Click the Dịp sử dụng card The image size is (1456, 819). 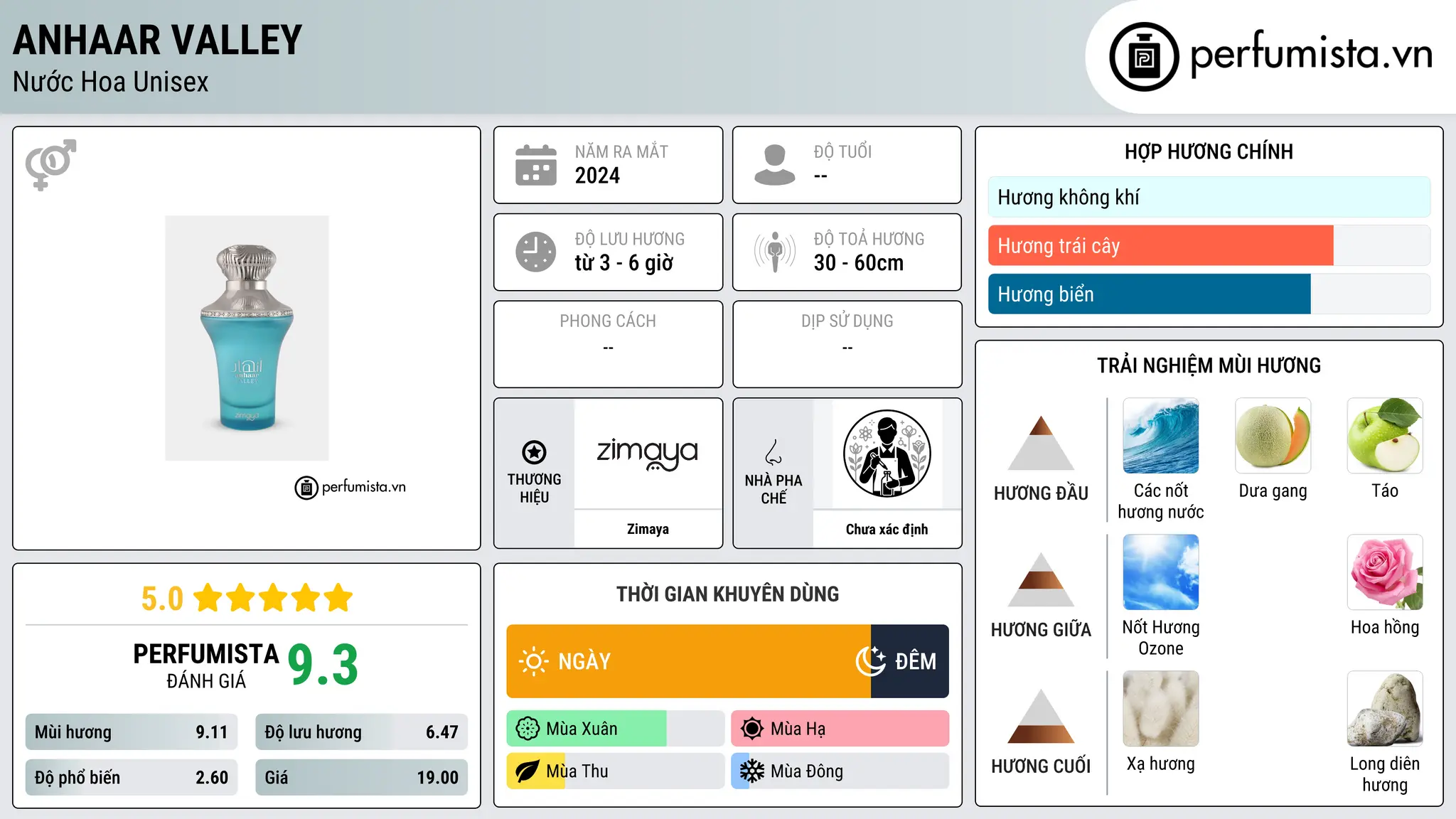[x=847, y=344]
